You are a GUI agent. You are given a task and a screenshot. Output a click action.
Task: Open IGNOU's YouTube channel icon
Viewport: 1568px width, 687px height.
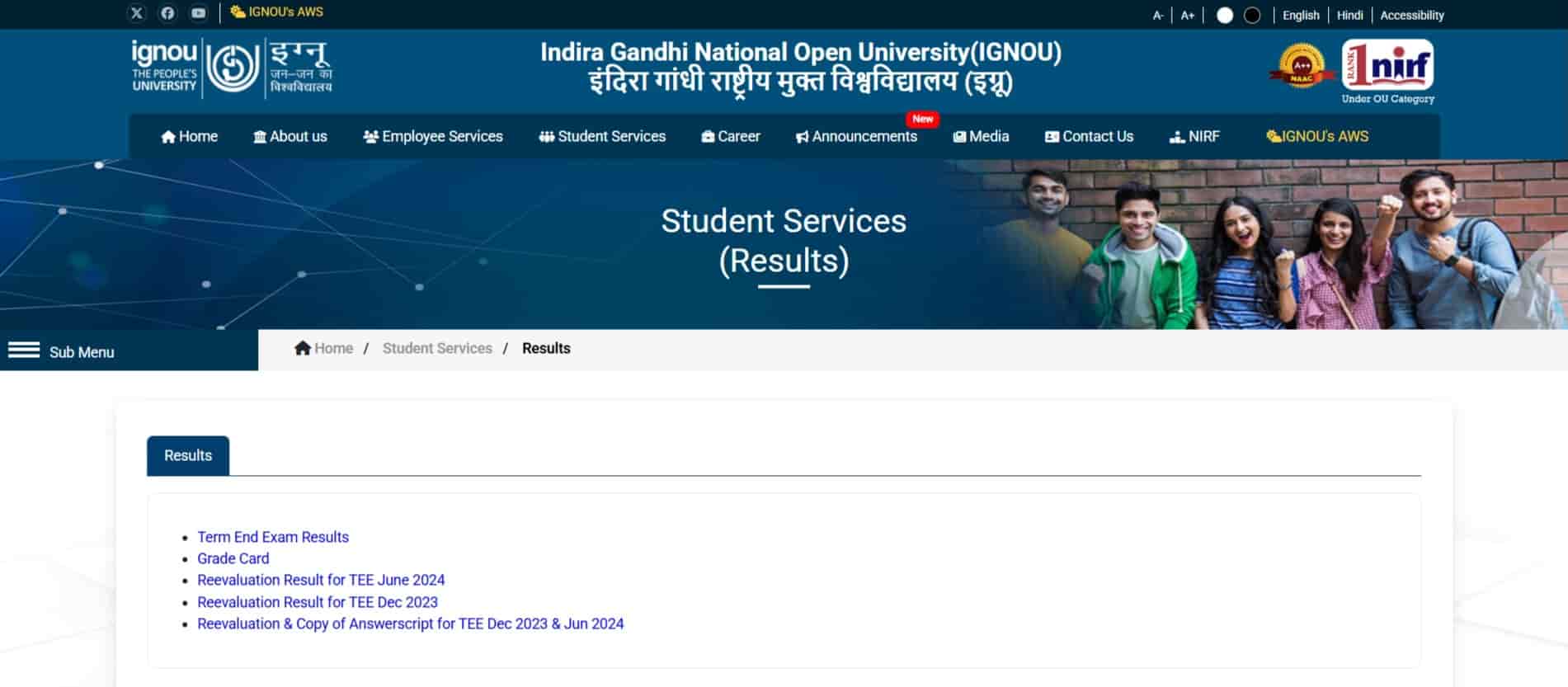pos(198,13)
